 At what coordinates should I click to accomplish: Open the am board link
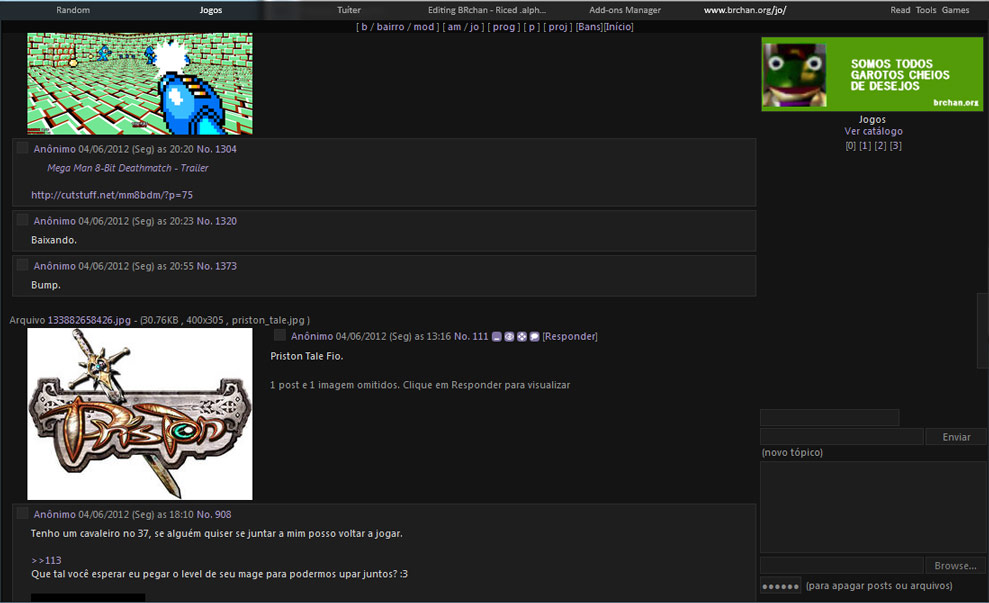[x=454, y=27]
